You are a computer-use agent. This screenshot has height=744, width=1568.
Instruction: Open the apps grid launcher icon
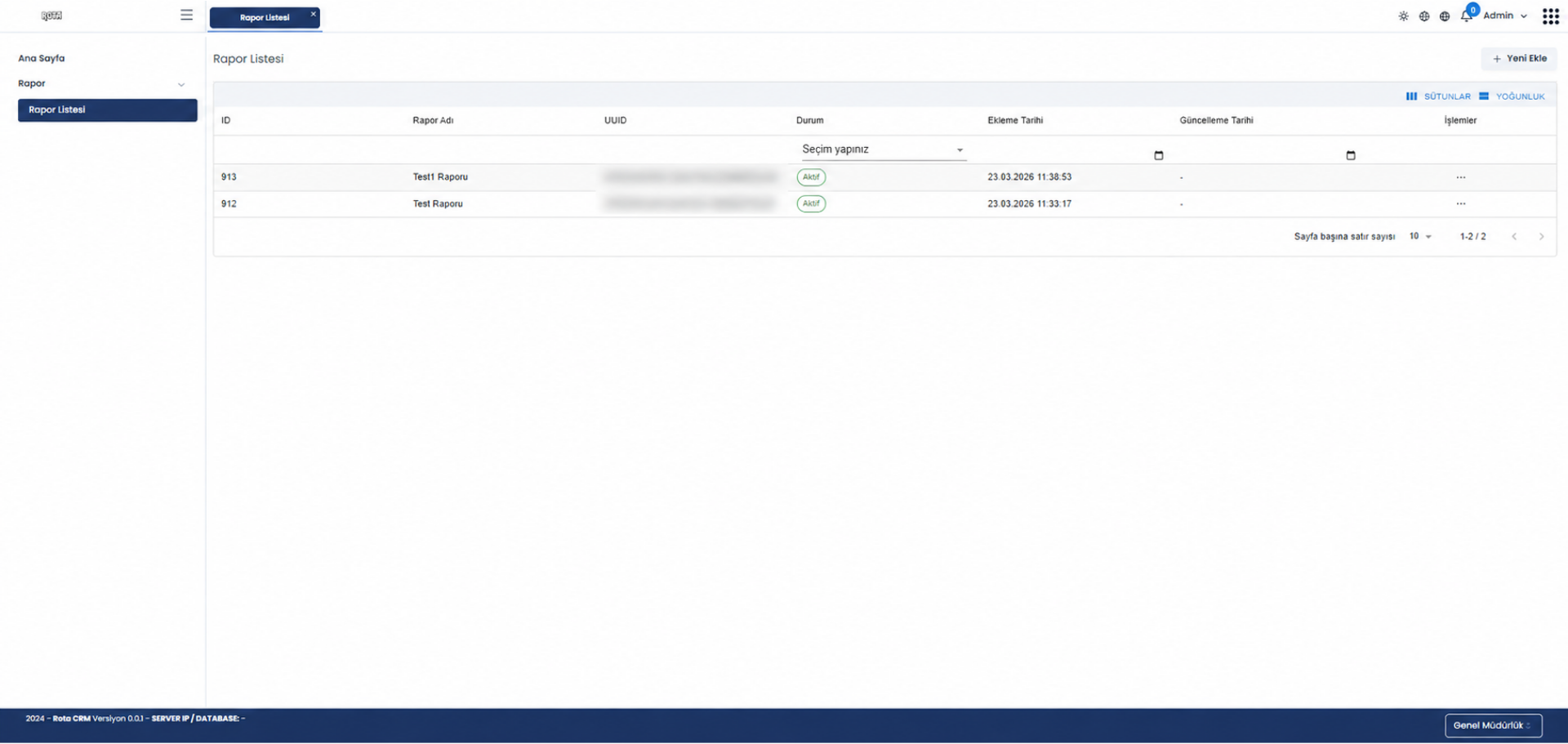pos(1550,16)
